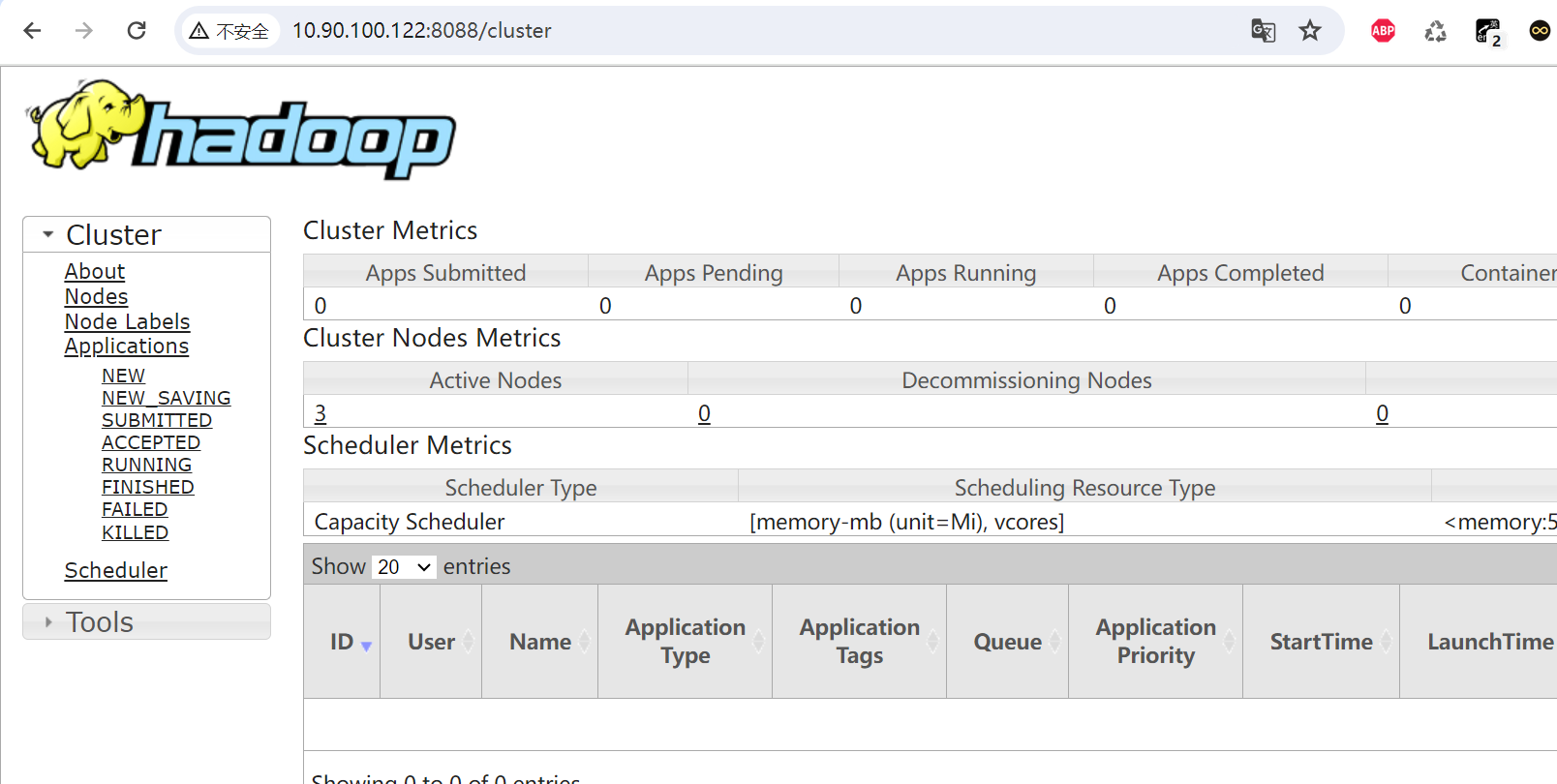Screen dimensions: 1557x784
Task: Filter applications by NEW state
Action: (124, 376)
